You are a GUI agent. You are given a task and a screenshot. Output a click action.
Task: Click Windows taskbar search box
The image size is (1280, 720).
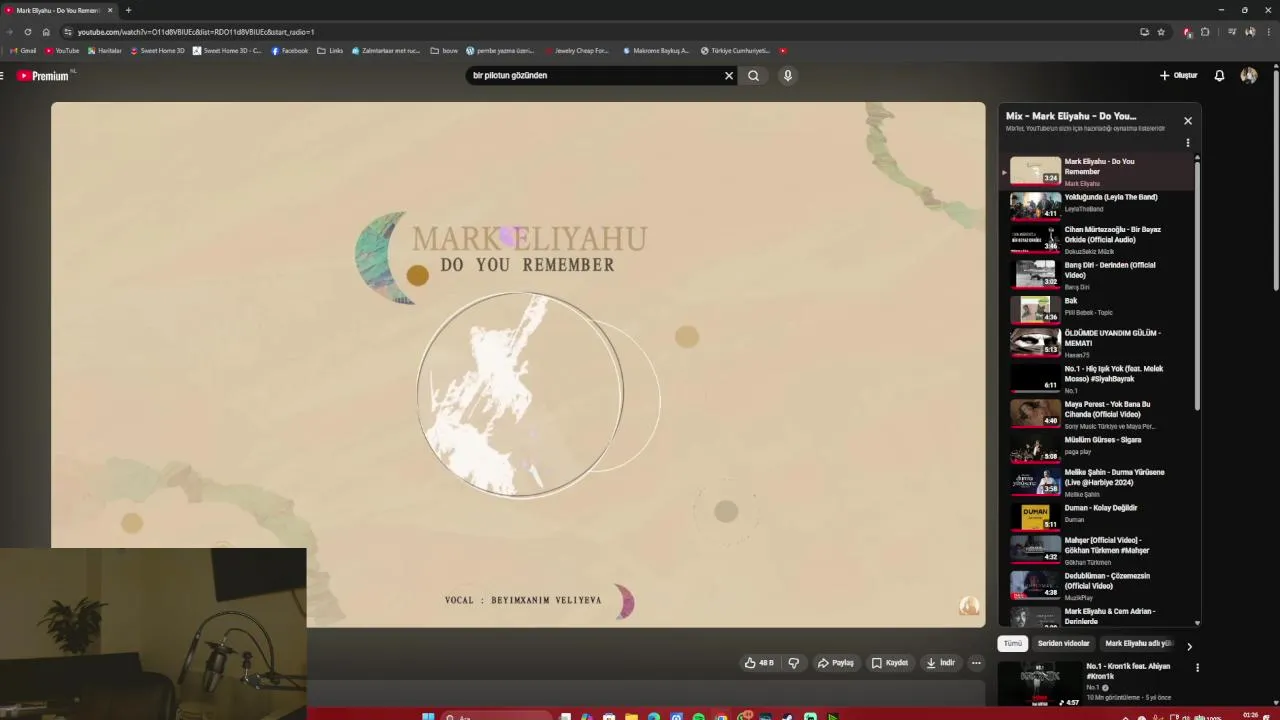497,717
